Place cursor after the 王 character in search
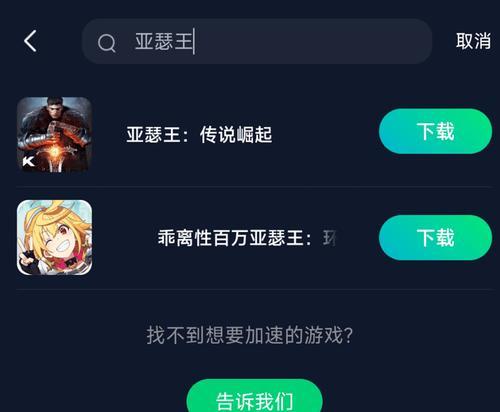Viewport: 500px width, 412px height. point(194,42)
